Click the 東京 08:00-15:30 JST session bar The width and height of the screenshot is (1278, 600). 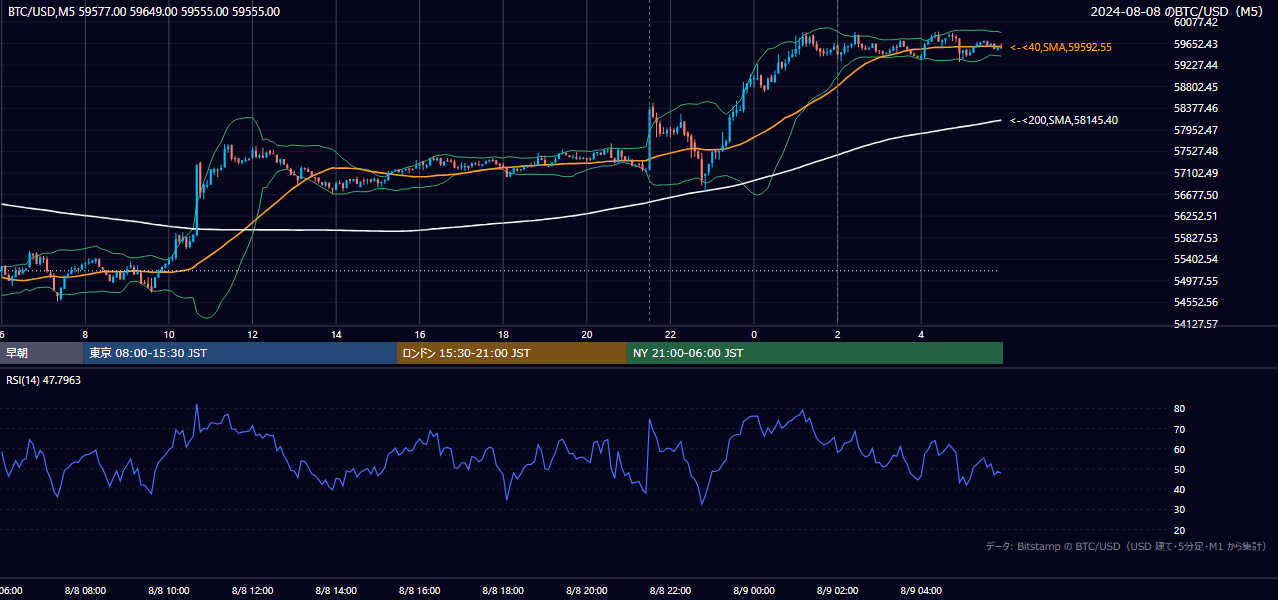(x=240, y=353)
